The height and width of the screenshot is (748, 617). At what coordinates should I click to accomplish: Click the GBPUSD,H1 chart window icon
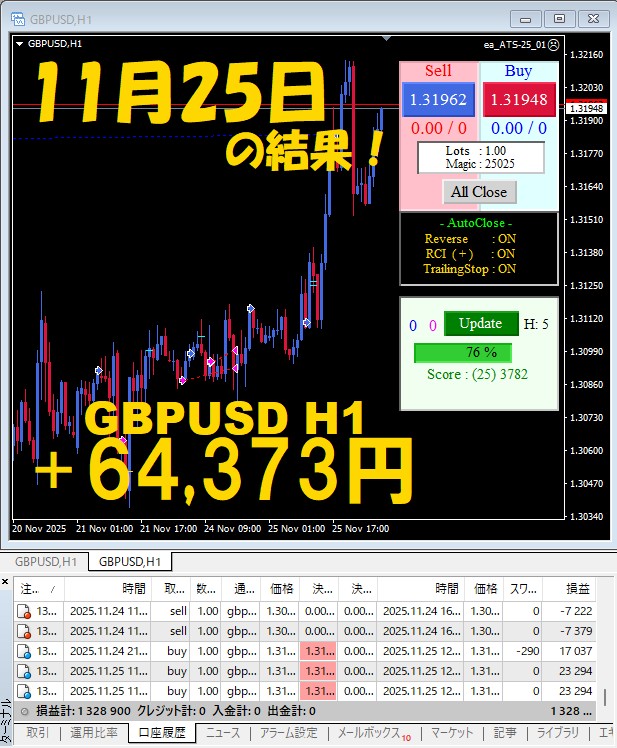pyautogui.click(x=18, y=19)
